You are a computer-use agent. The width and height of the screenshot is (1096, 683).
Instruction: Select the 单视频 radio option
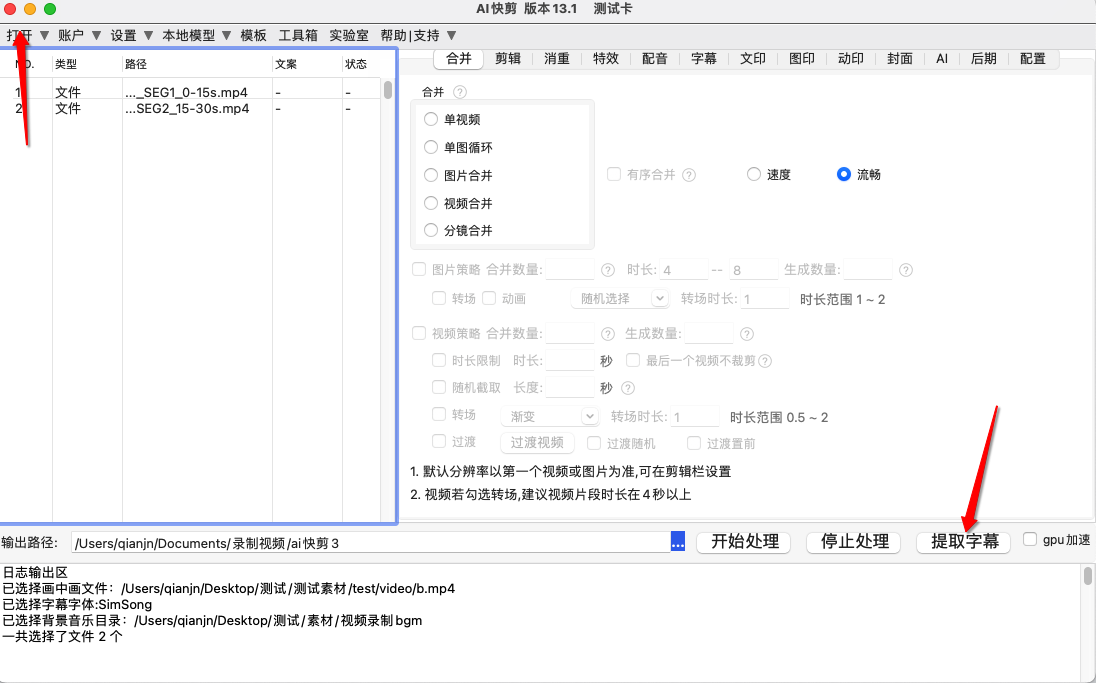click(431, 120)
